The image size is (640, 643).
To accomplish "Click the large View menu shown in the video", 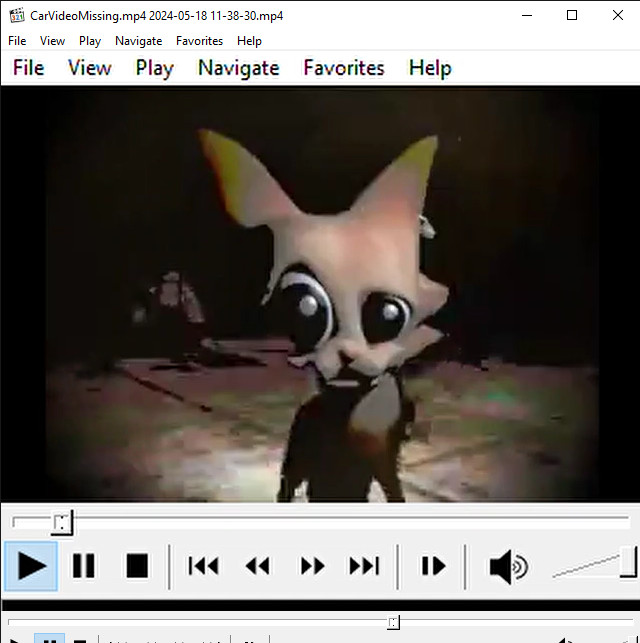I will 89,68.
